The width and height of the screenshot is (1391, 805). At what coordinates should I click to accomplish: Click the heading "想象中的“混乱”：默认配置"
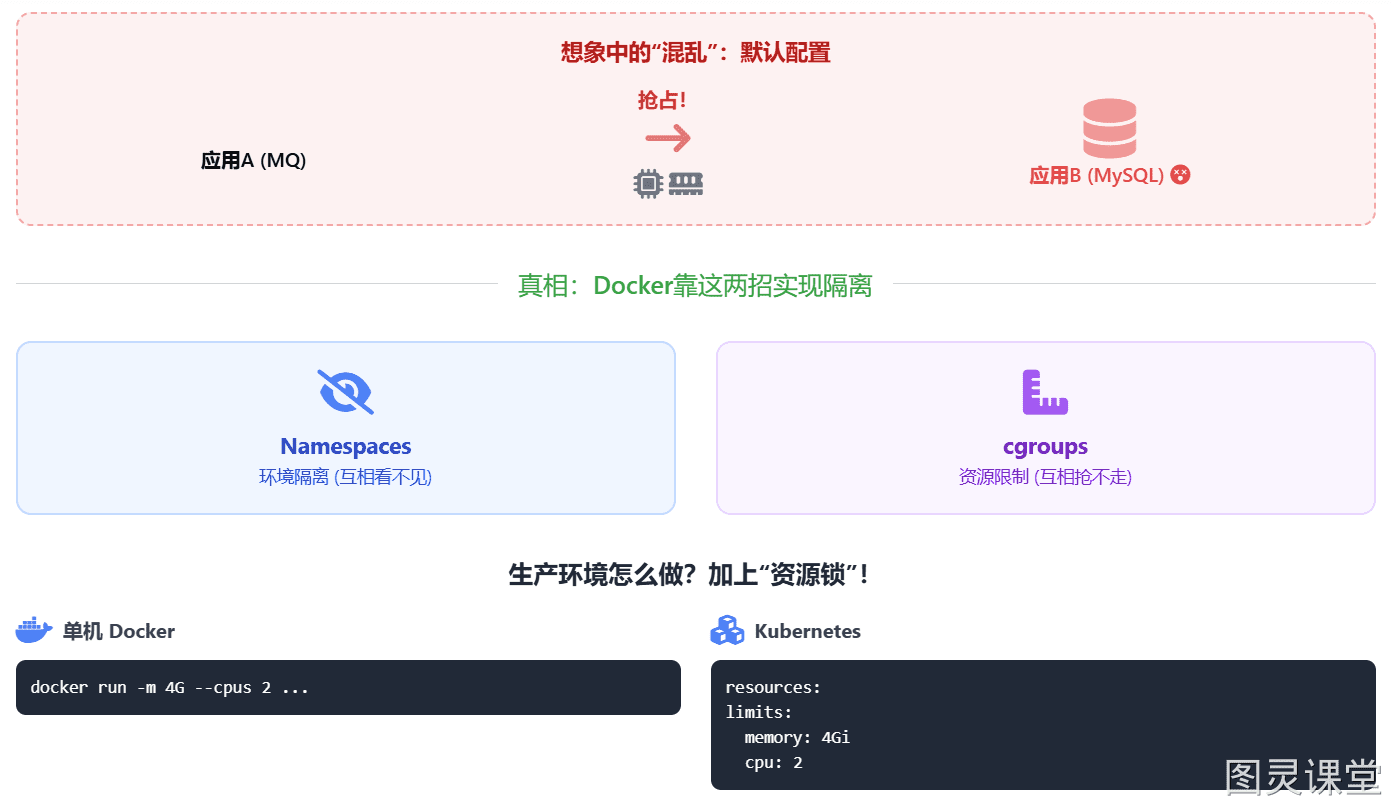696,53
